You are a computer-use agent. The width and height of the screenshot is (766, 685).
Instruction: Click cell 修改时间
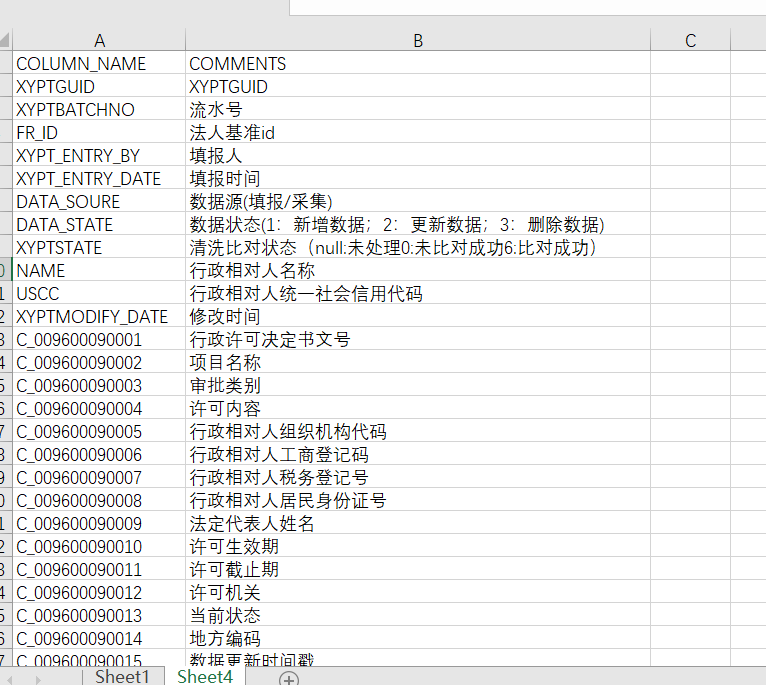point(418,316)
